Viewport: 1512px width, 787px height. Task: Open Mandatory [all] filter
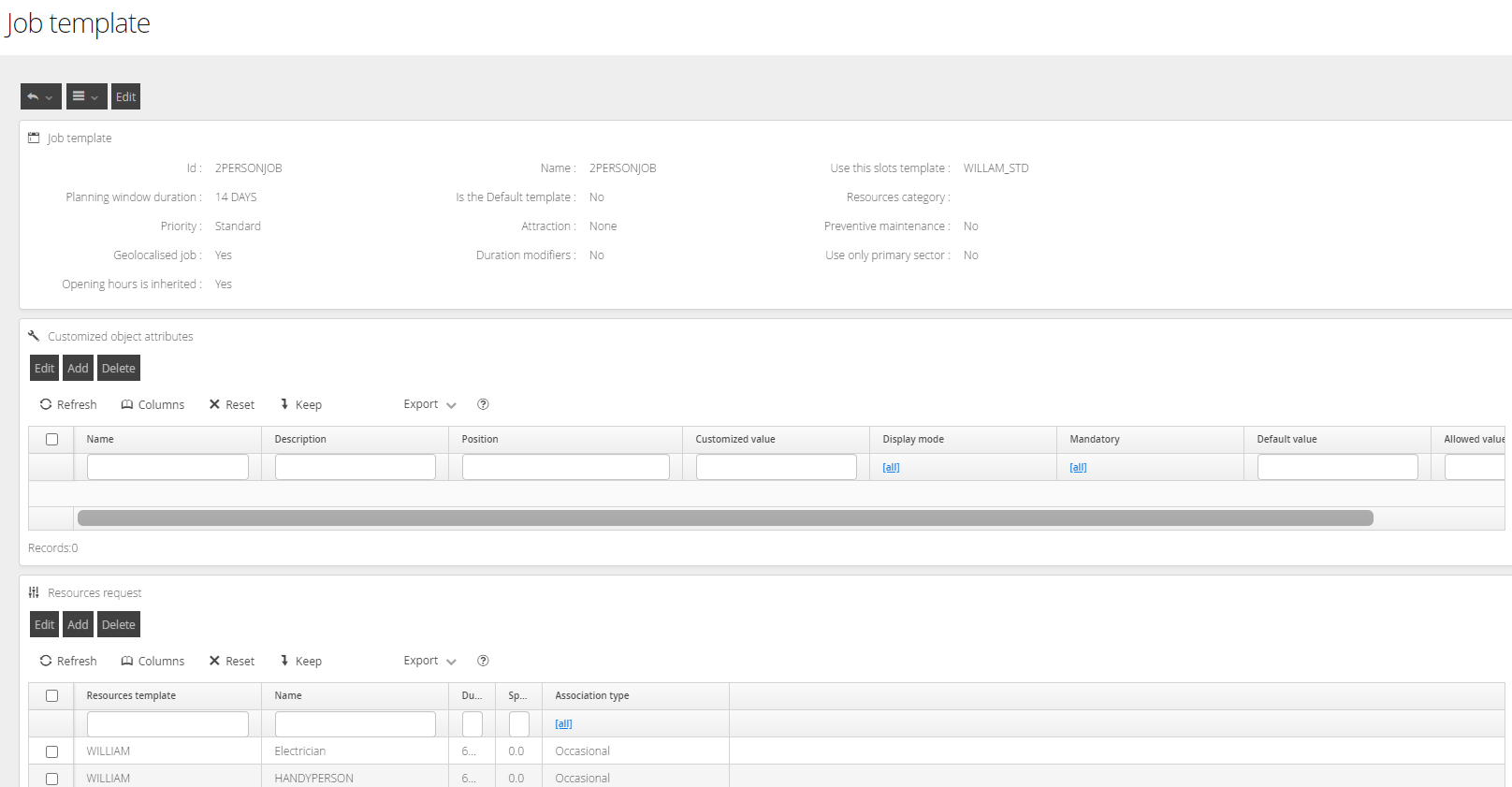1078,467
